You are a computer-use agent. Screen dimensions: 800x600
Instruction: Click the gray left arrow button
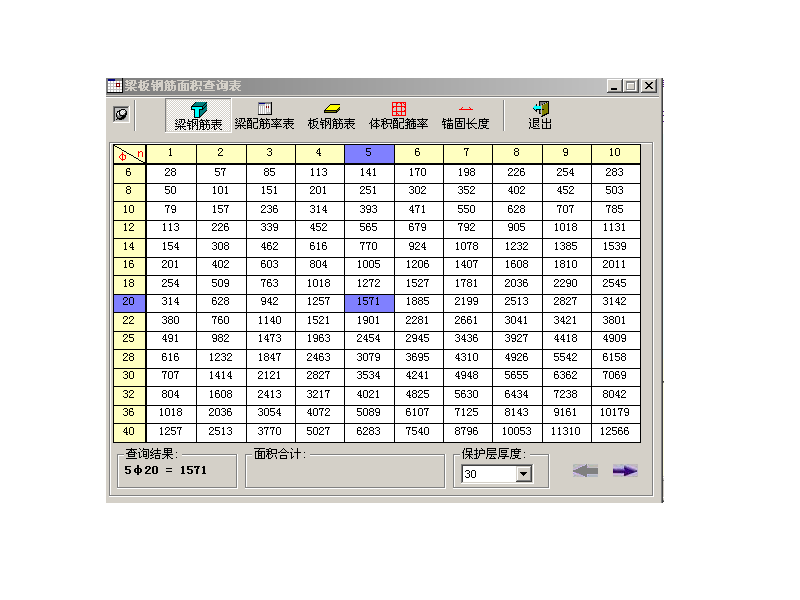585,470
